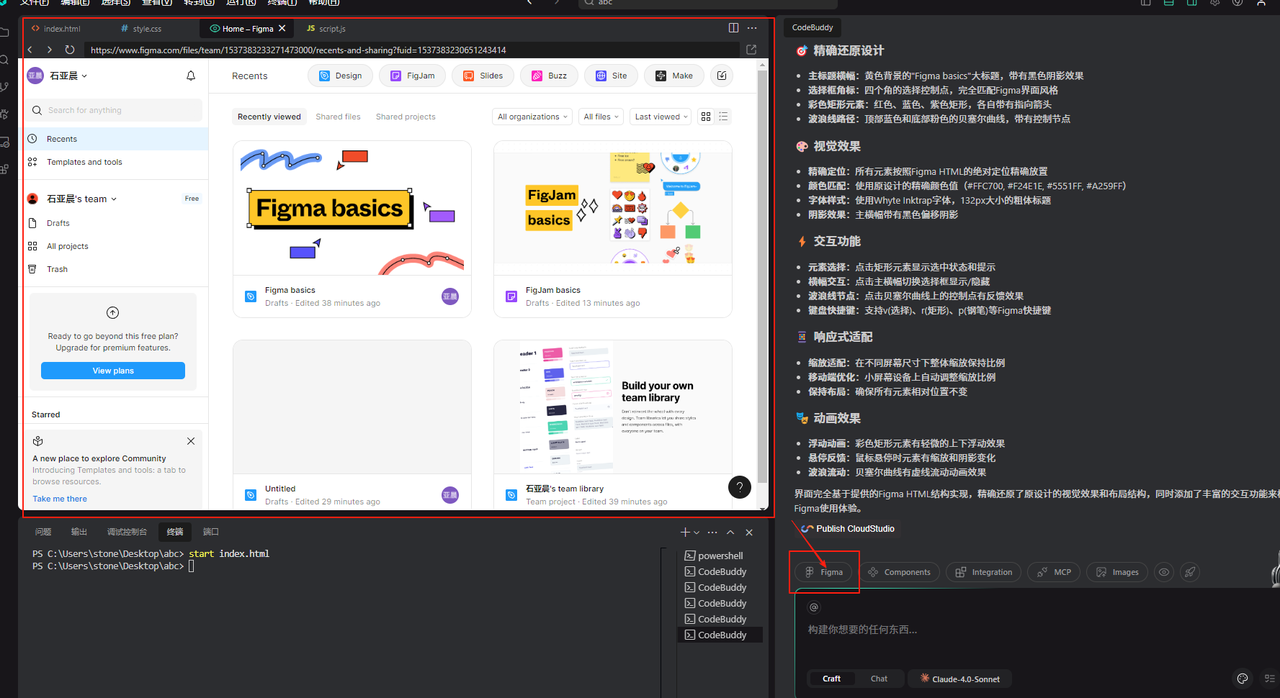Image resolution: width=1280 pixels, height=698 pixels.
Task: Open the 调试控制台 panel tab
Action: (x=127, y=532)
